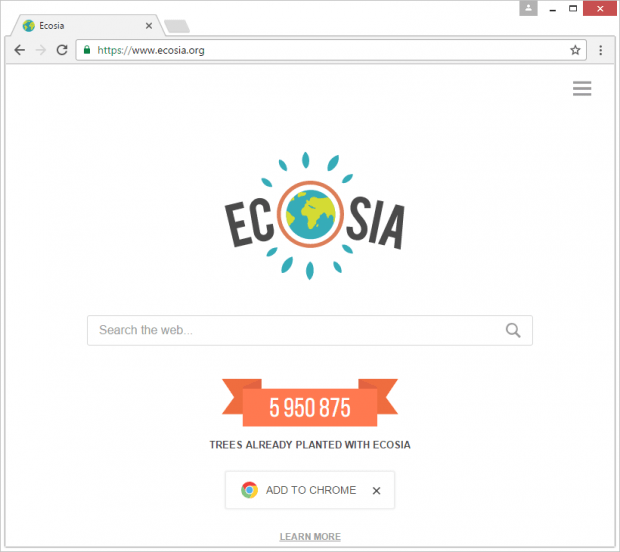Bookmark this page with the star icon

[575, 50]
